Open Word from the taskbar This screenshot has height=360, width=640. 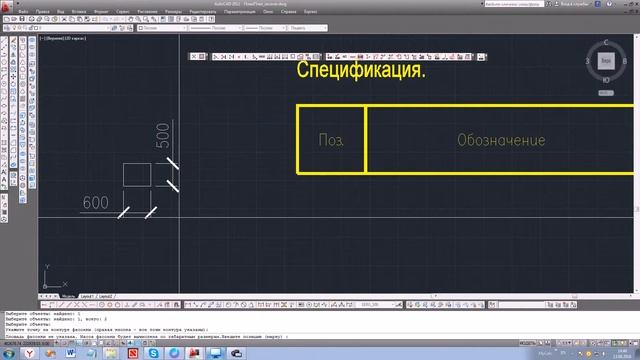(70, 353)
